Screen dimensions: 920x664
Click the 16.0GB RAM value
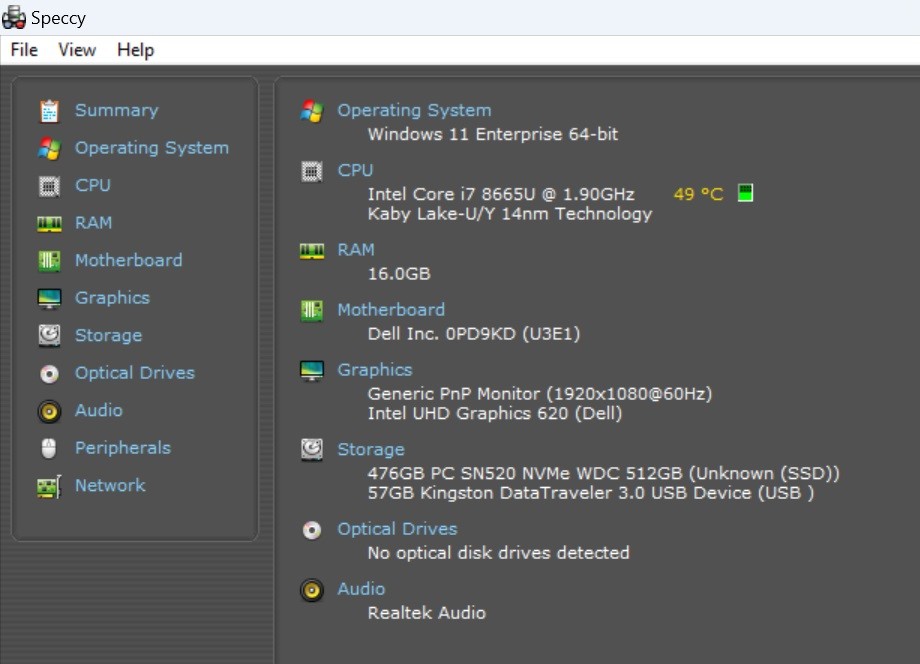point(399,274)
